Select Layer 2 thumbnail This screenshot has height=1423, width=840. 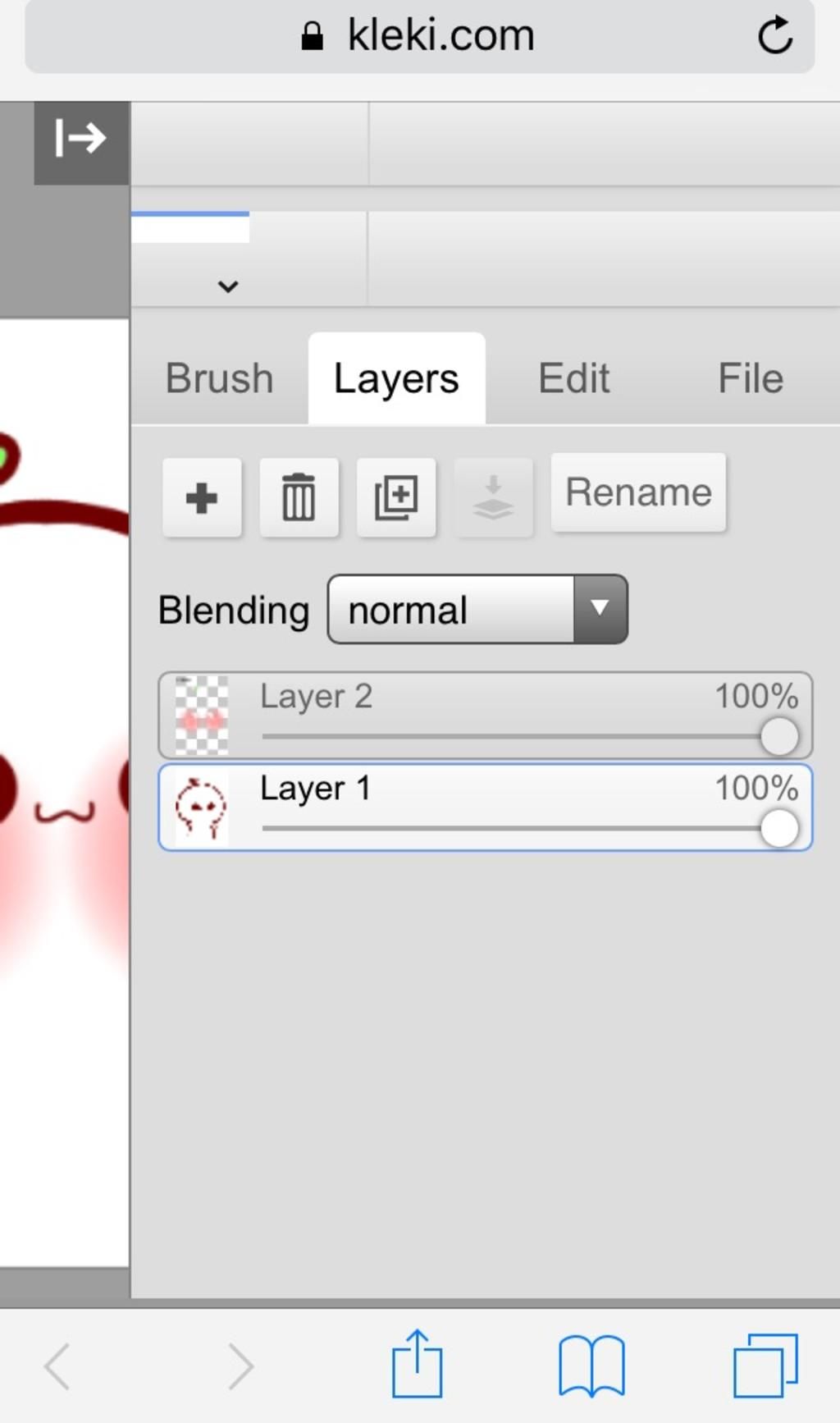[202, 716]
